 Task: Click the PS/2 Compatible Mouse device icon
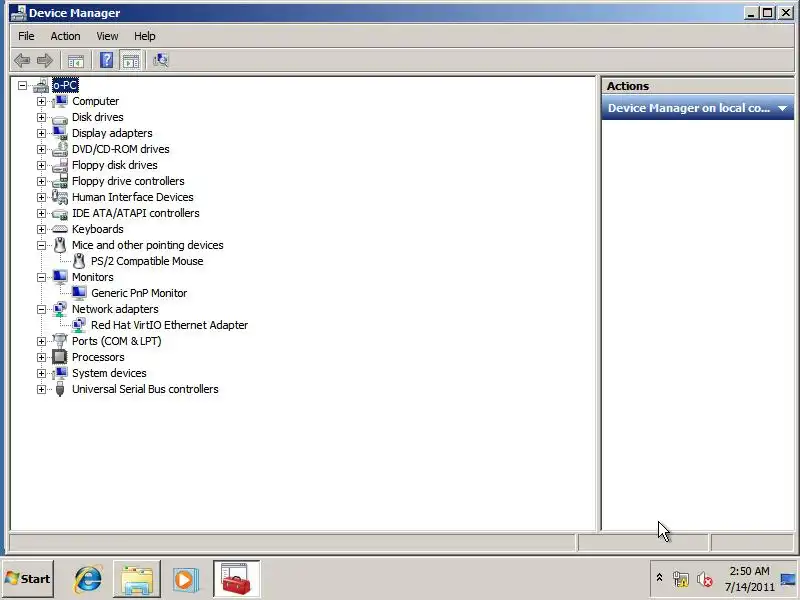[x=79, y=261]
